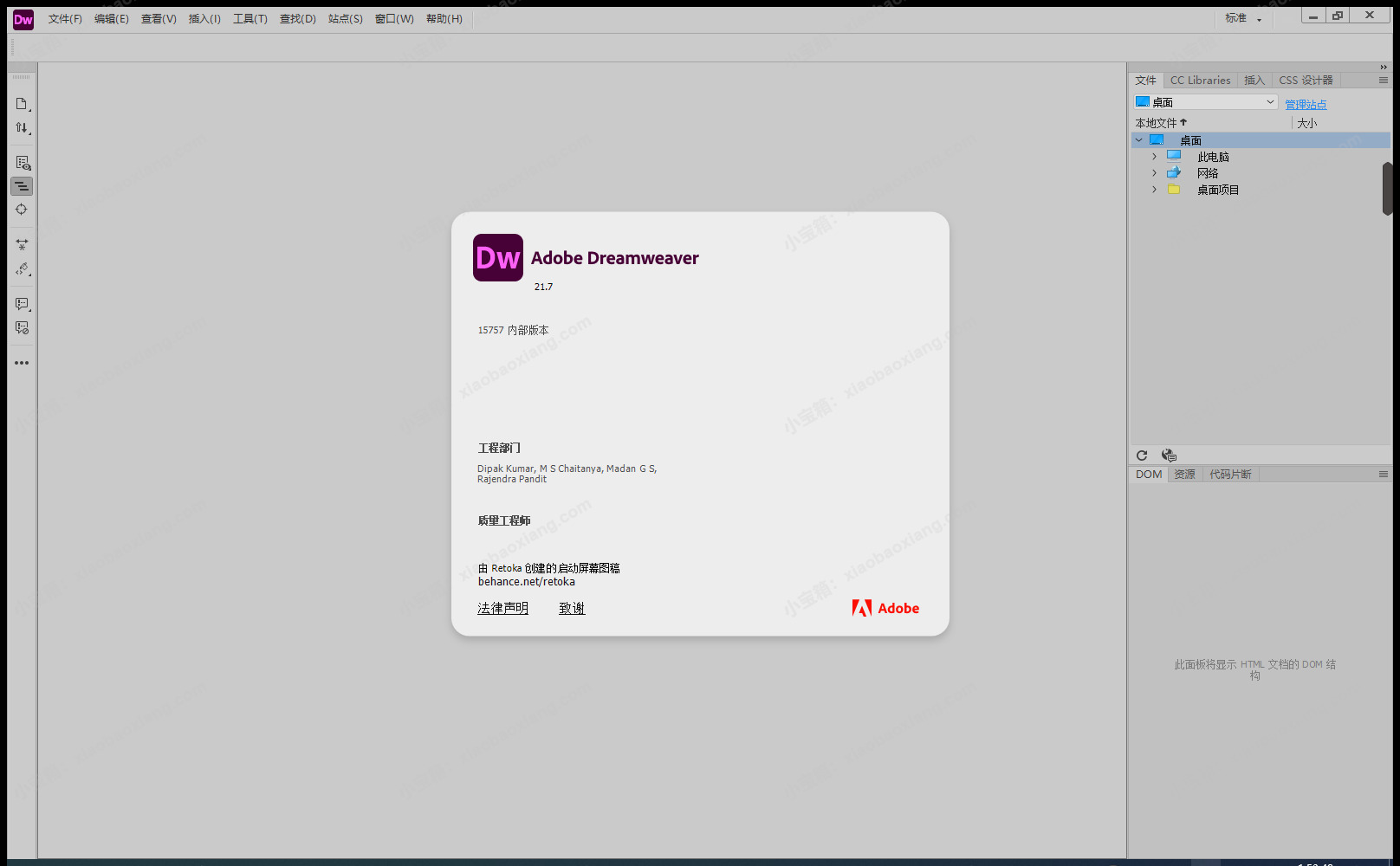Open the 桌面 site selector dropdown
The width and height of the screenshot is (1400, 866).
pyautogui.click(x=1206, y=102)
